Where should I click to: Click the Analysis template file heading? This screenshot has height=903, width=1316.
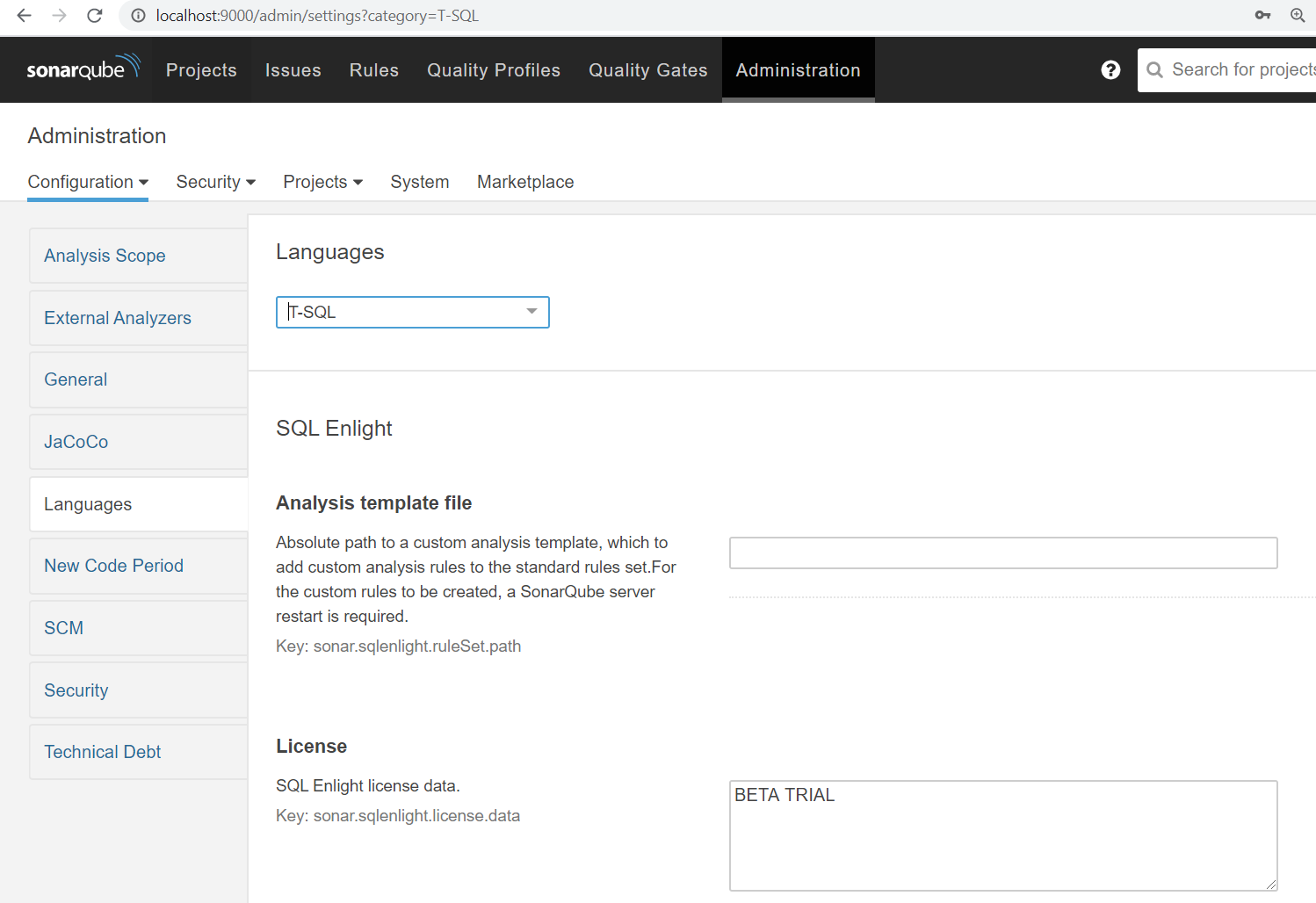coord(374,502)
